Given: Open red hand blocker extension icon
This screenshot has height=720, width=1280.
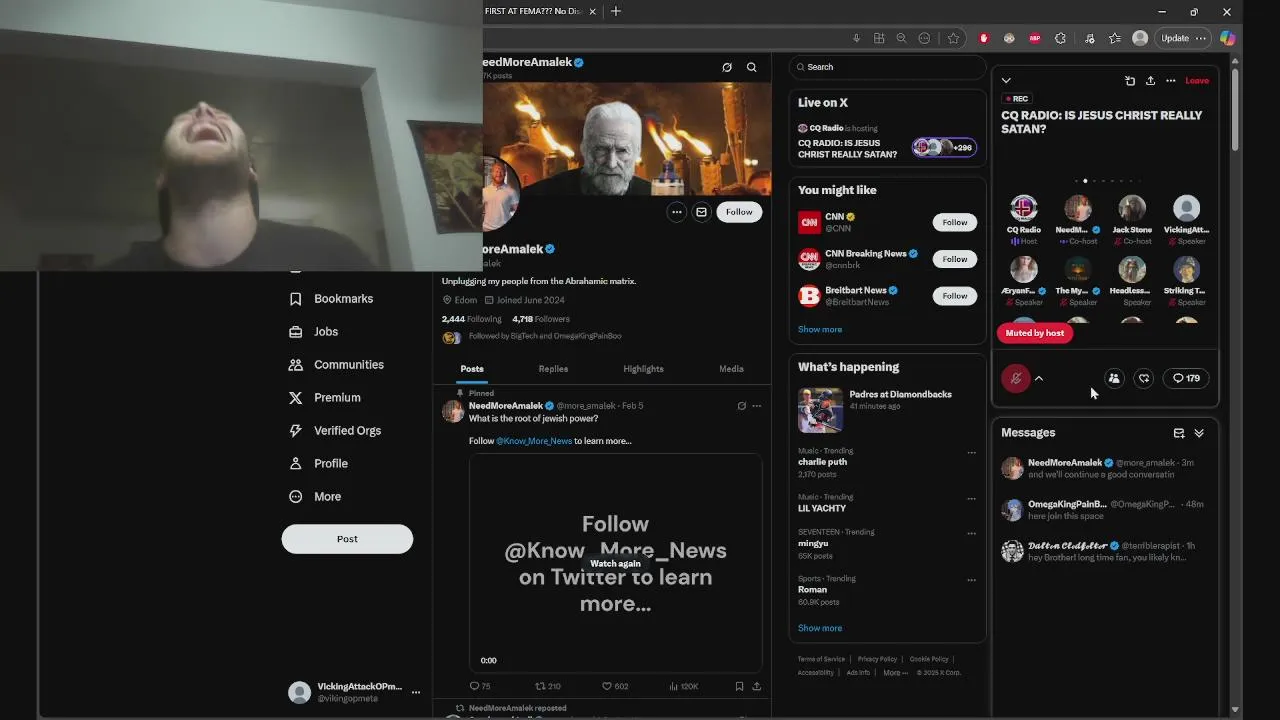Looking at the screenshot, I should pos(984,38).
